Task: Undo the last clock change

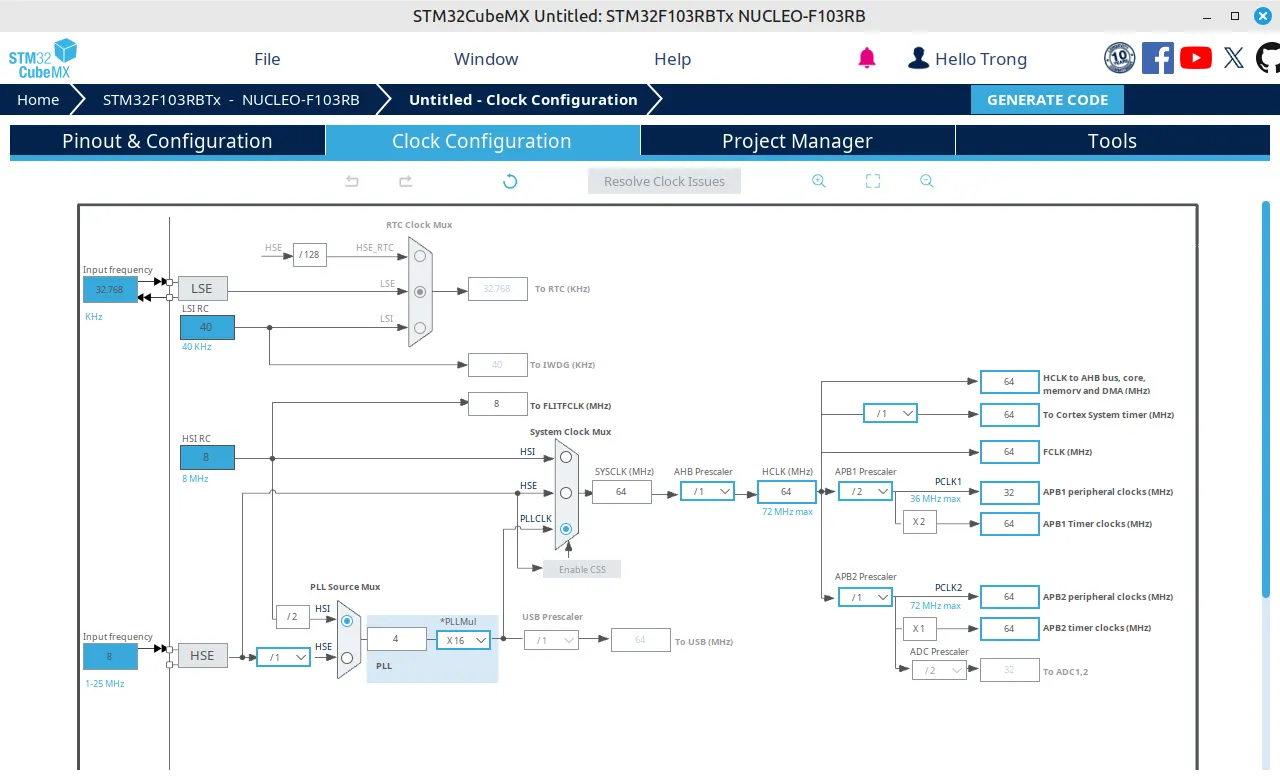Action: point(352,181)
